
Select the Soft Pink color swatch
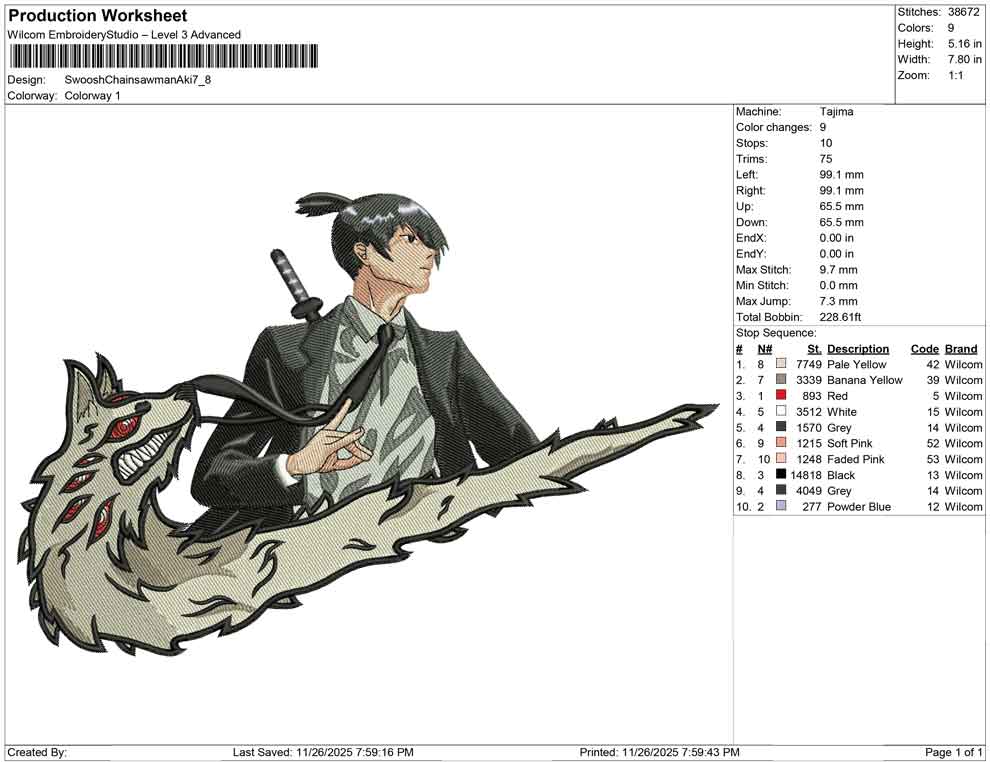coord(782,443)
